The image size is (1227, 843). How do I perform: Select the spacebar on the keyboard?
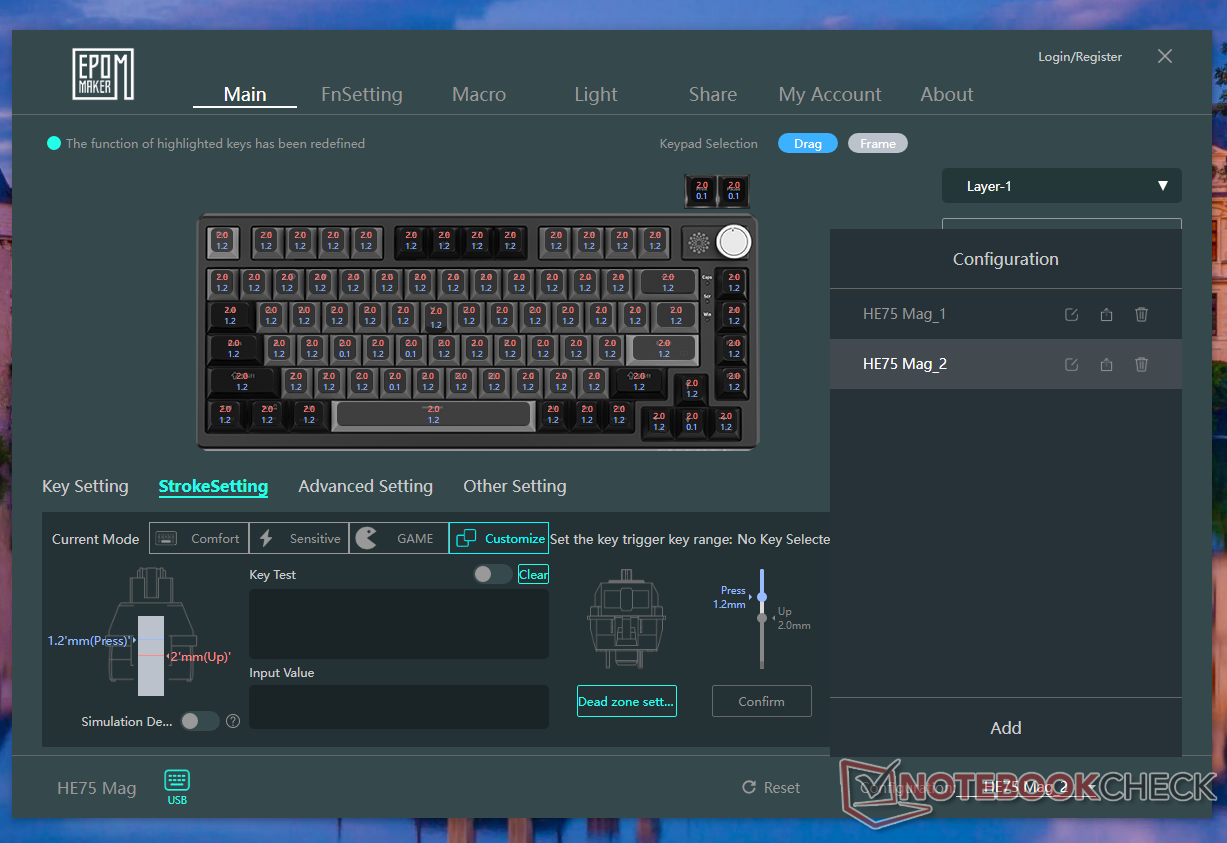[433, 415]
